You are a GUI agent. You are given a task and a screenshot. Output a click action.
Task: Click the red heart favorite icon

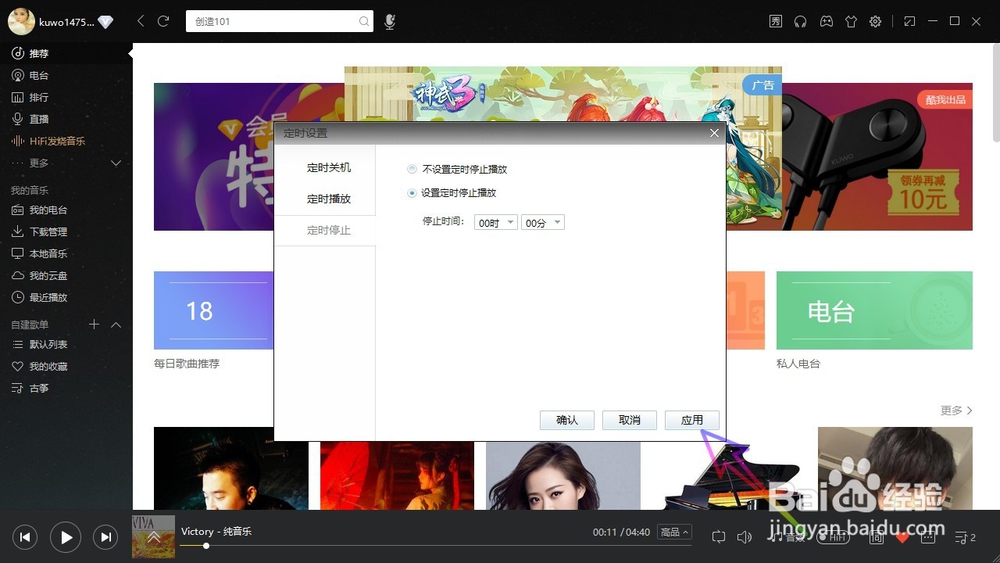(902, 538)
